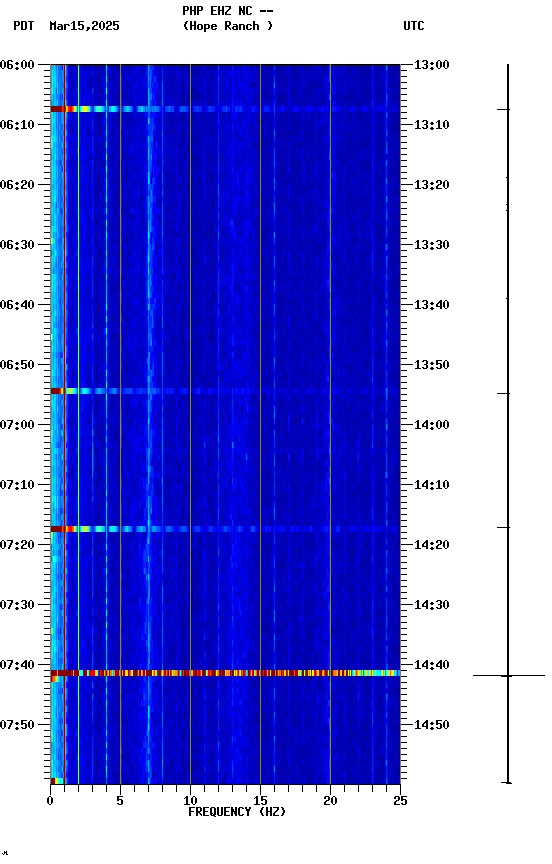Click the '14:30' UTC time label

pos(432,606)
